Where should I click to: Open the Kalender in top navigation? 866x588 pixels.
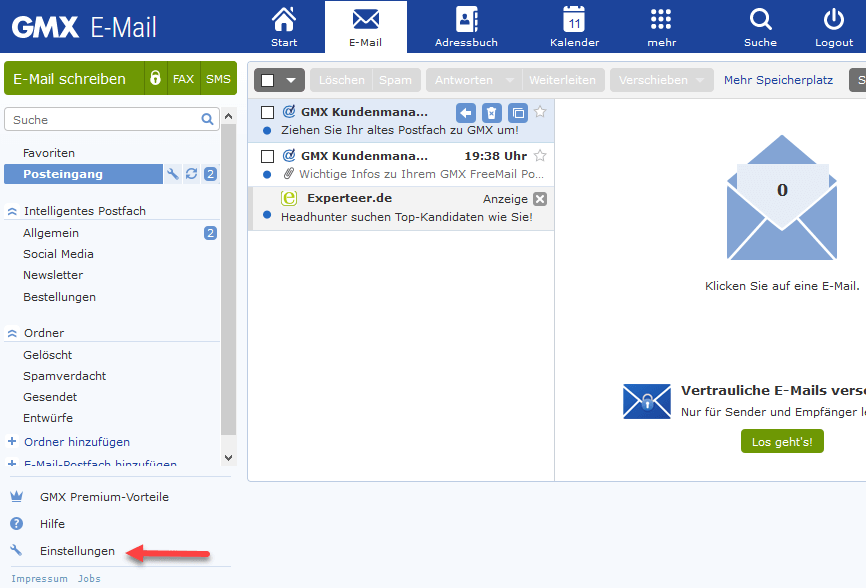574,20
